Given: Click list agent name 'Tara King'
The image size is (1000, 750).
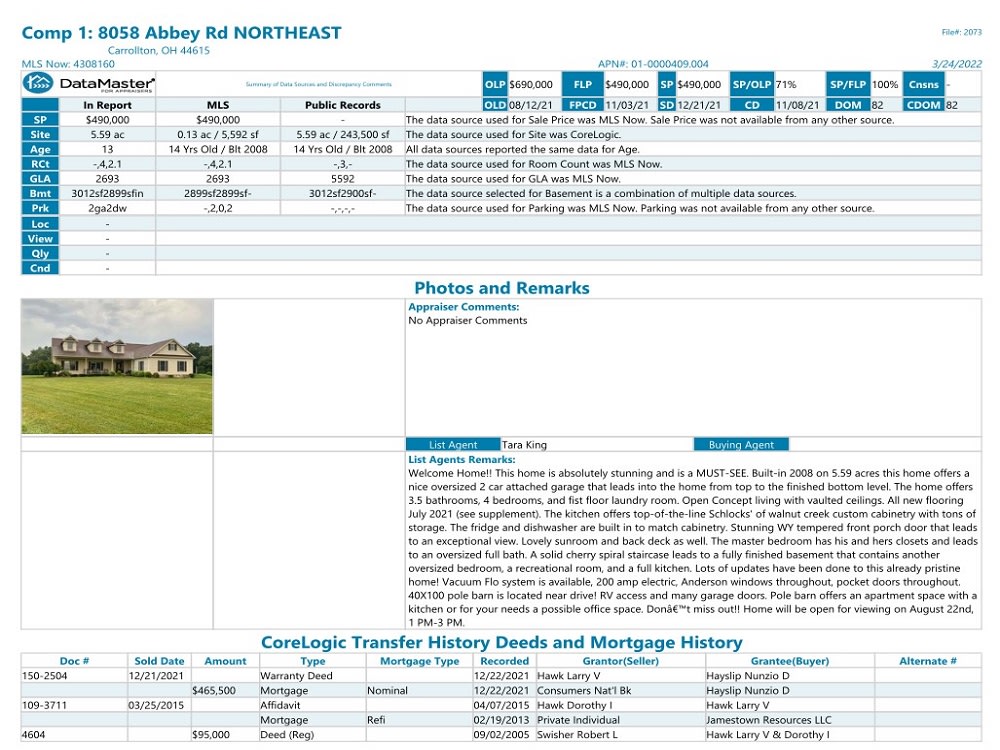Looking at the screenshot, I should [524, 445].
